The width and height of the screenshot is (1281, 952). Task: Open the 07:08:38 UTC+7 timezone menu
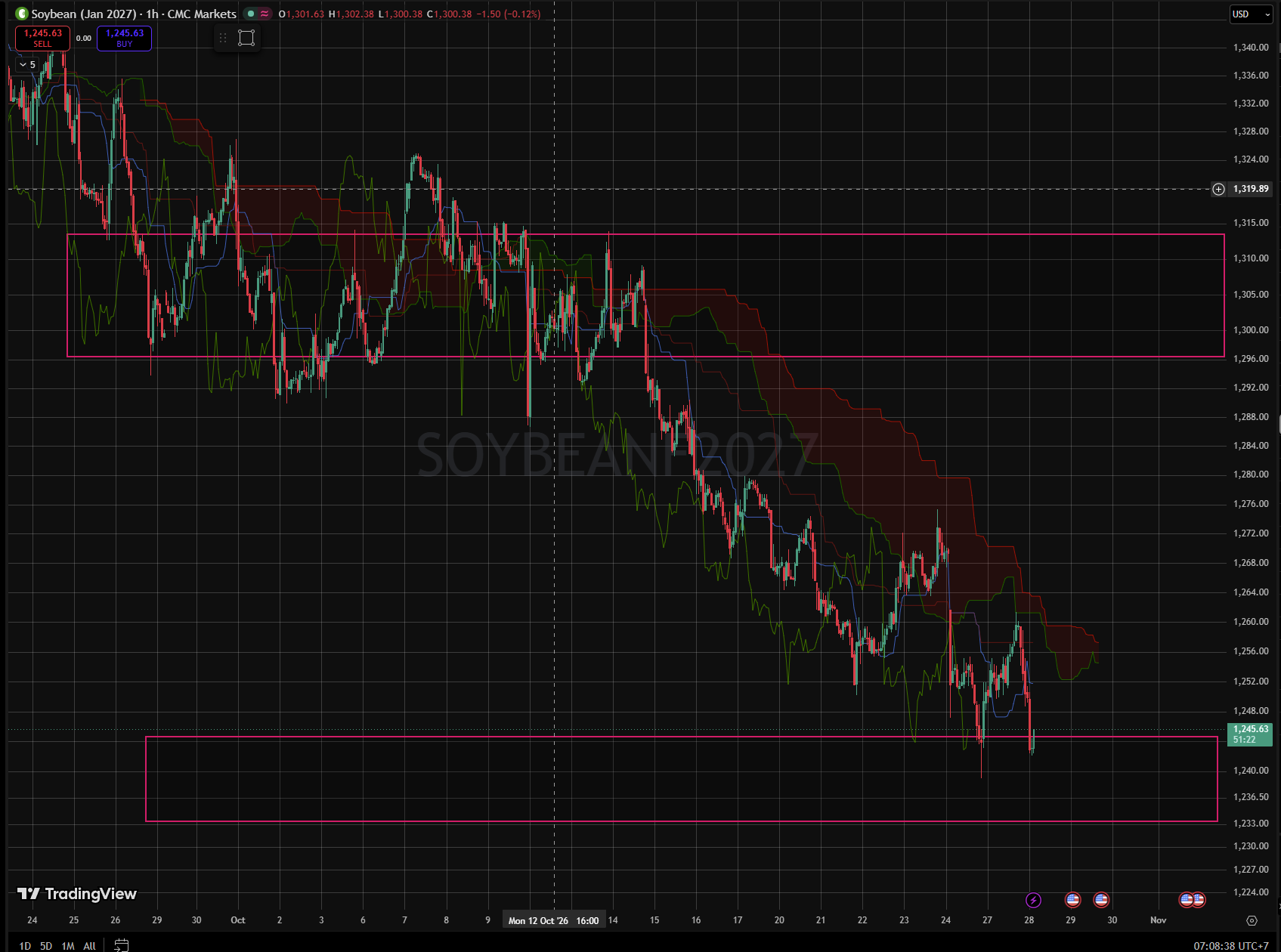click(1231, 945)
